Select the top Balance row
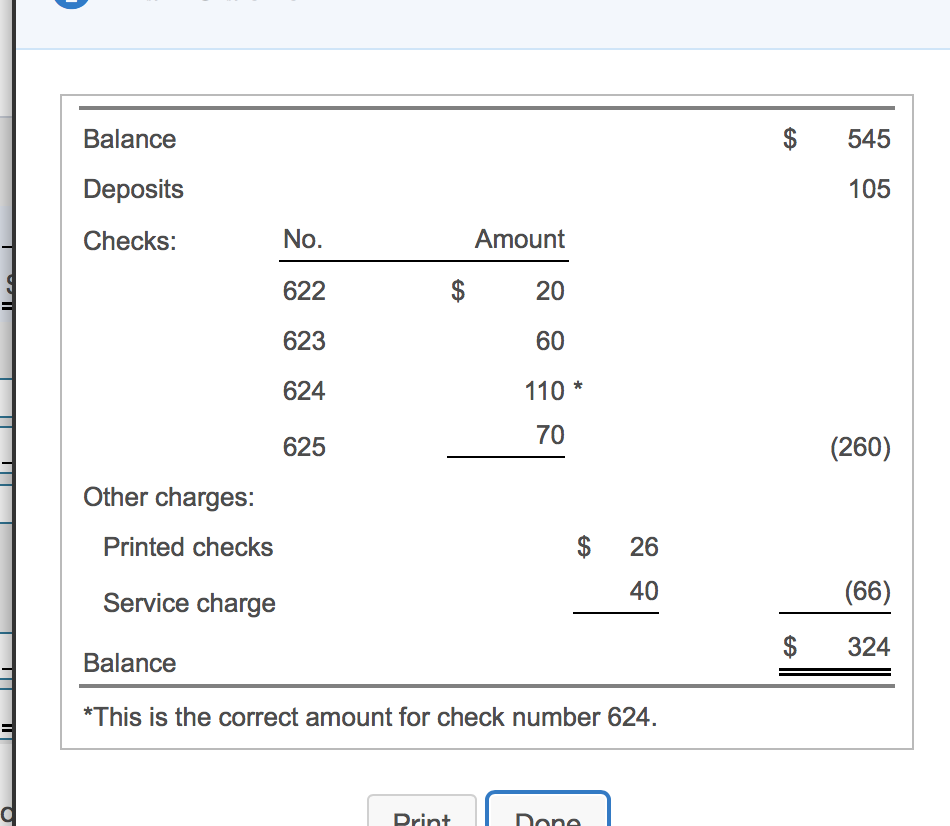 (129, 140)
